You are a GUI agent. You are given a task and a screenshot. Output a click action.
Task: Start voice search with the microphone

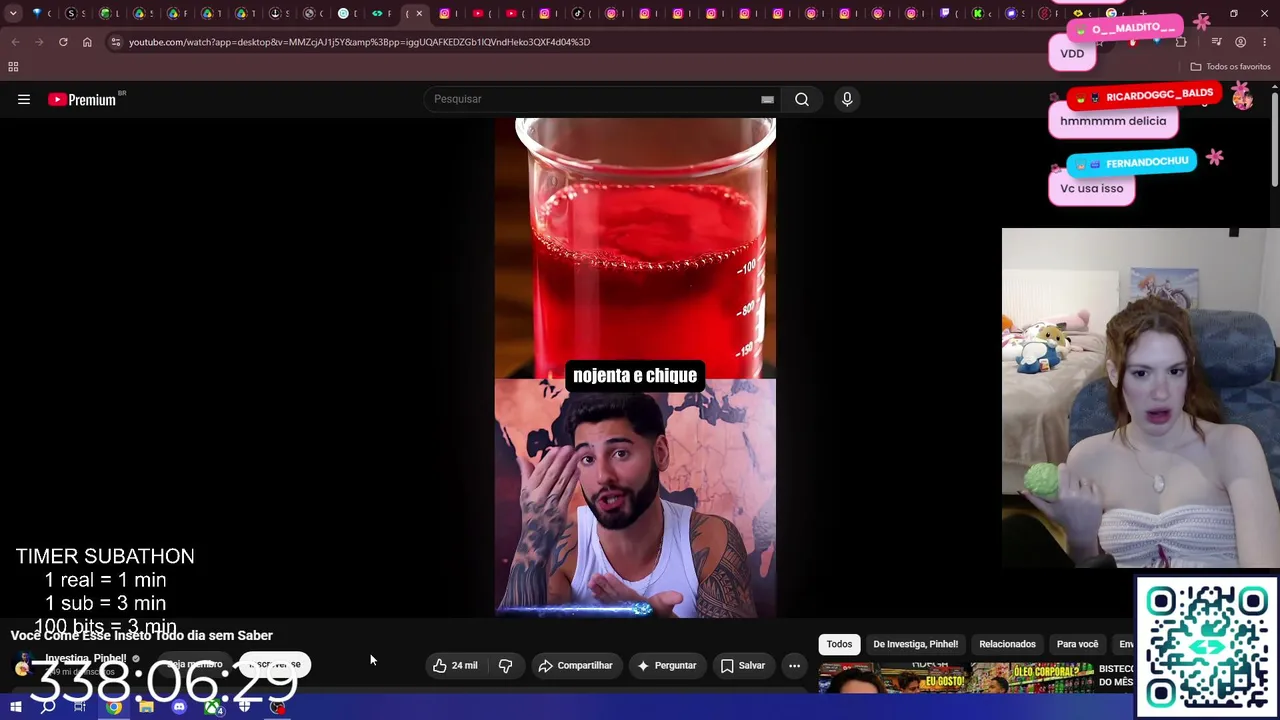tap(847, 99)
